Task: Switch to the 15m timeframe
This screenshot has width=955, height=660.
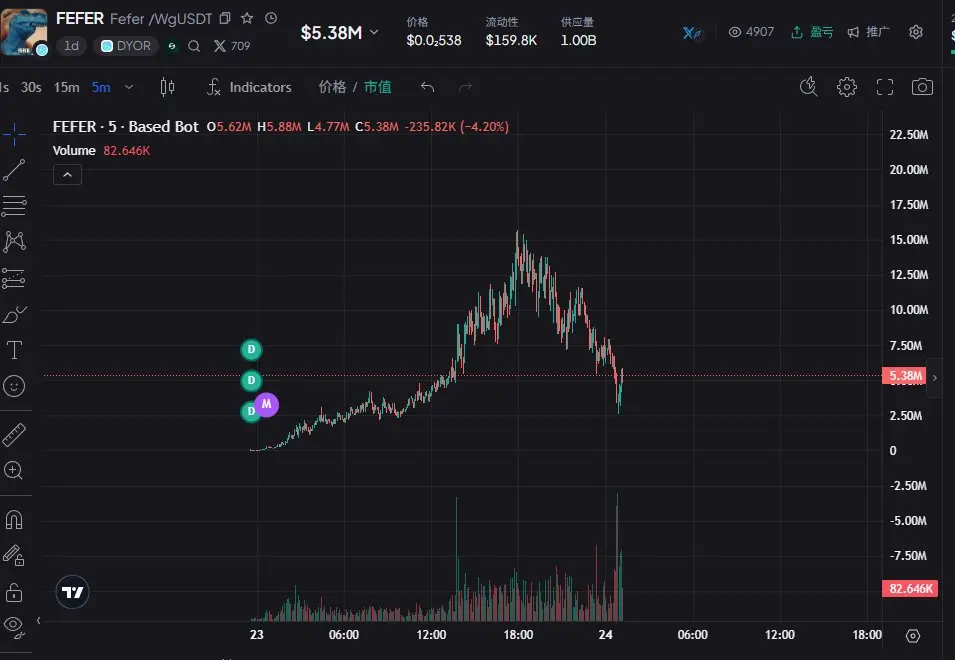Action: pyautogui.click(x=66, y=87)
